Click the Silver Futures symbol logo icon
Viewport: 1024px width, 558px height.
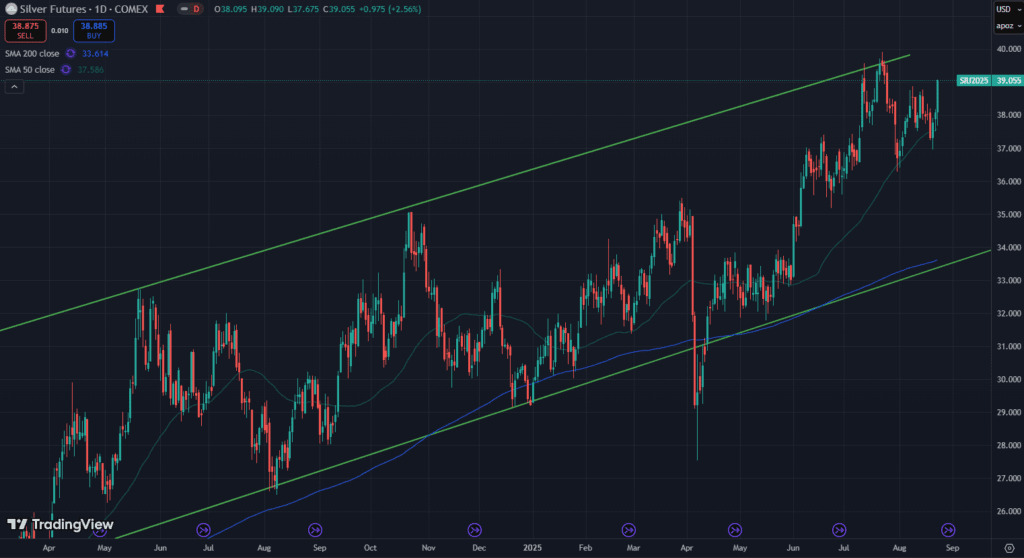[x=10, y=8]
